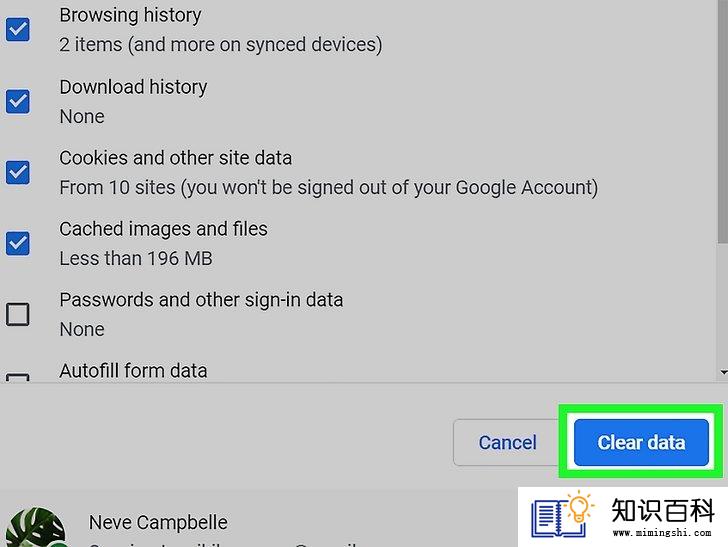Click the Browsing history label
Screen dimensions: 728x547
[x=130, y=15]
